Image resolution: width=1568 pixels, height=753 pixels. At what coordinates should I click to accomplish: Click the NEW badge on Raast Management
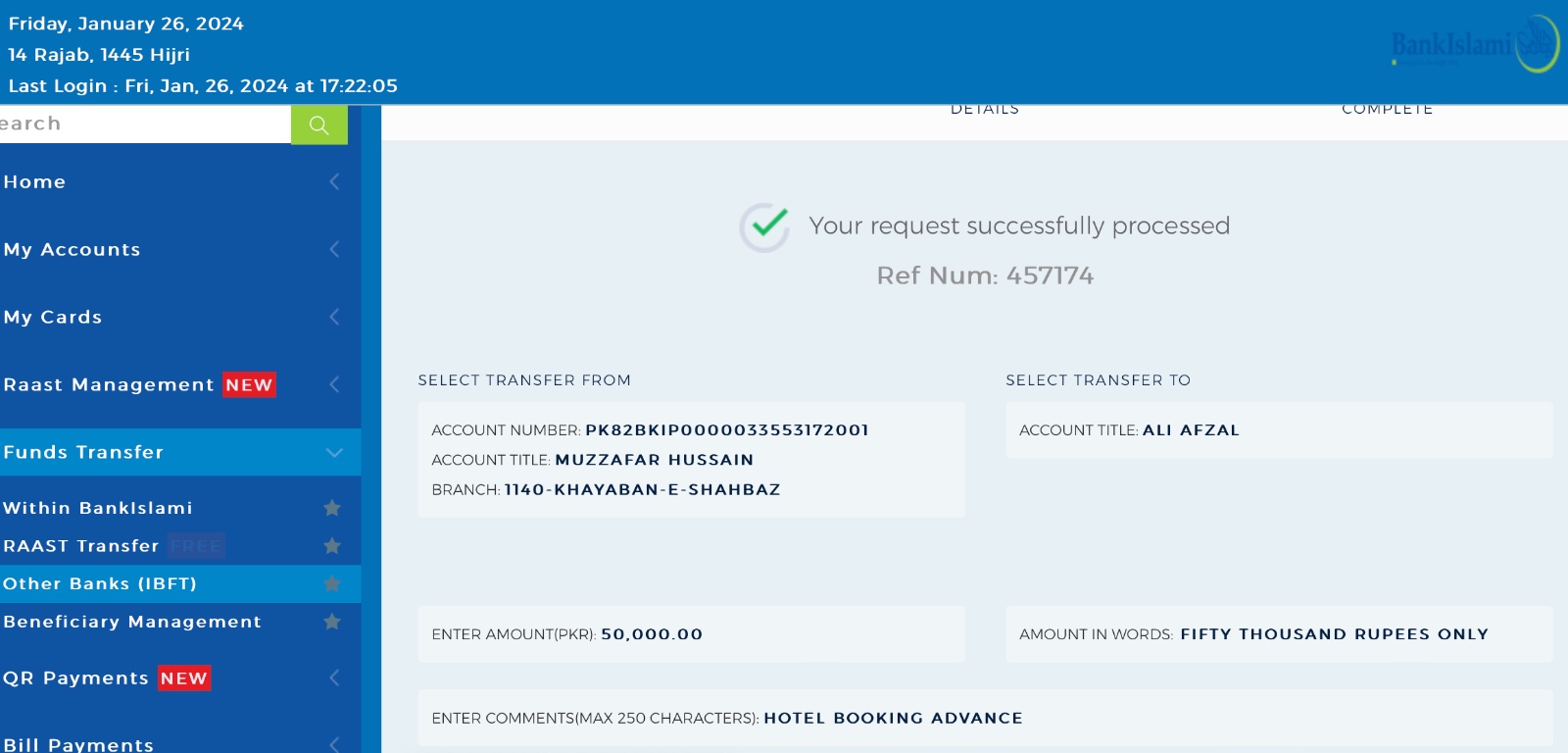249,384
